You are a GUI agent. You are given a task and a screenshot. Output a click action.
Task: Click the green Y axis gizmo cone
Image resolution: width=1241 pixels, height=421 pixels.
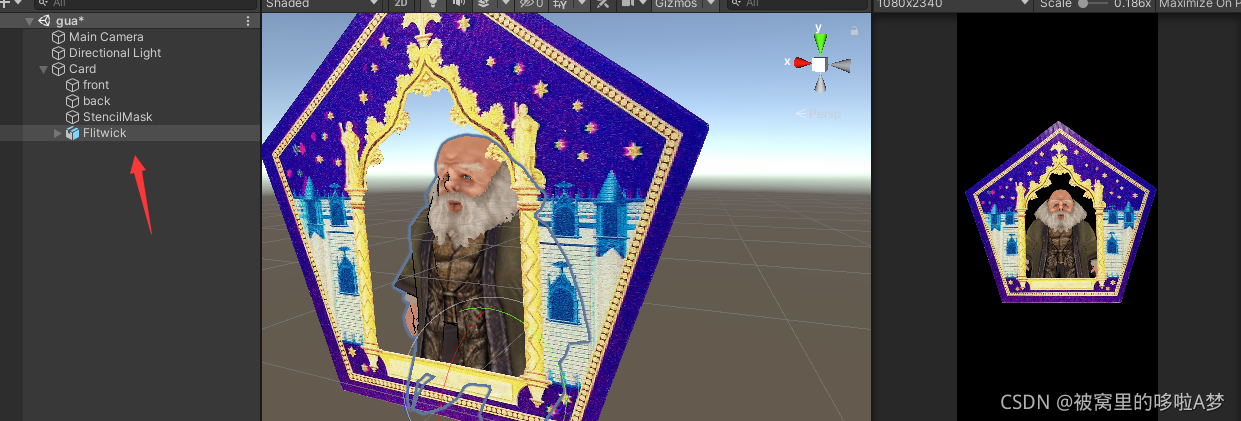[820, 42]
